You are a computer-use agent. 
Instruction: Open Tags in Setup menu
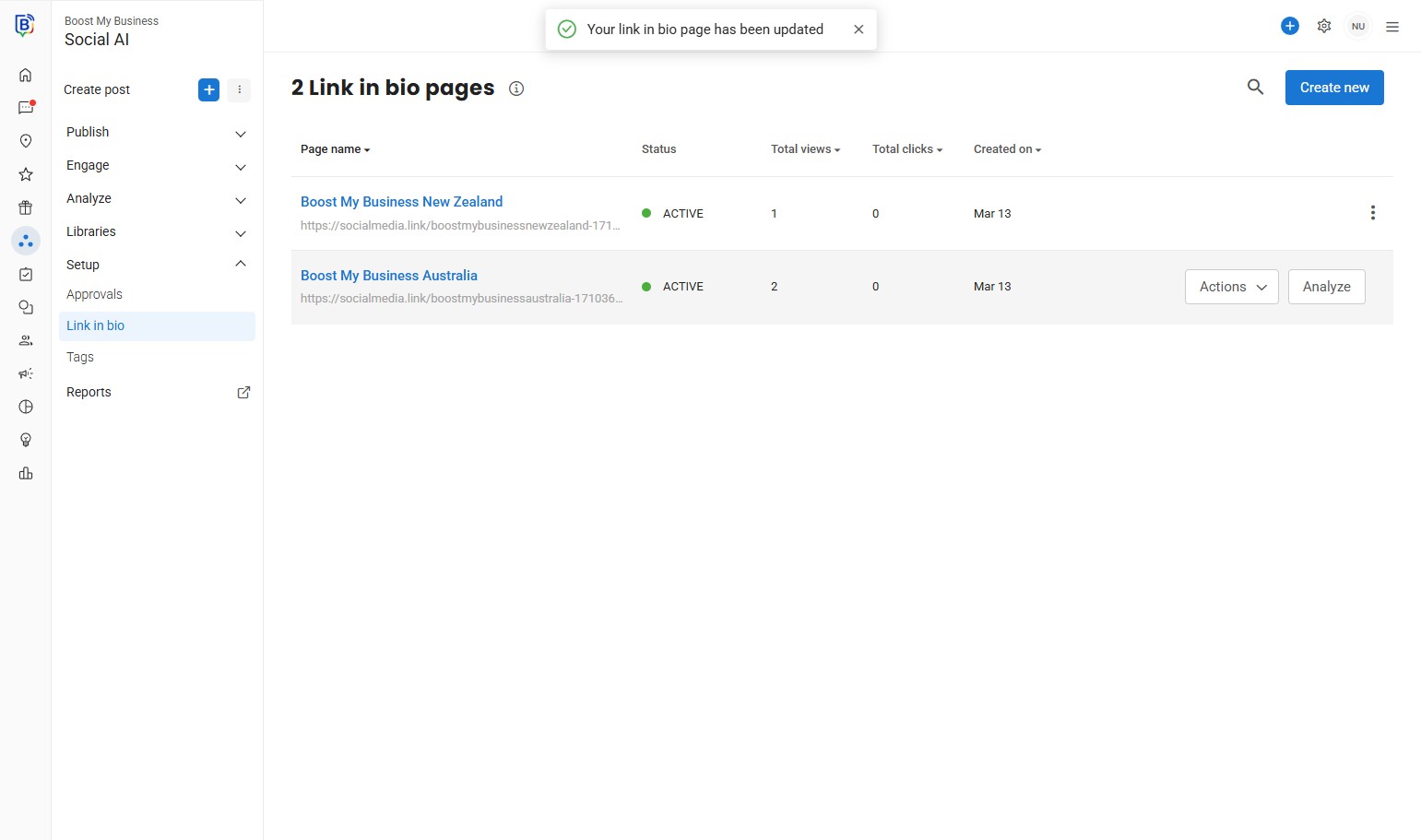(x=80, y=357)
